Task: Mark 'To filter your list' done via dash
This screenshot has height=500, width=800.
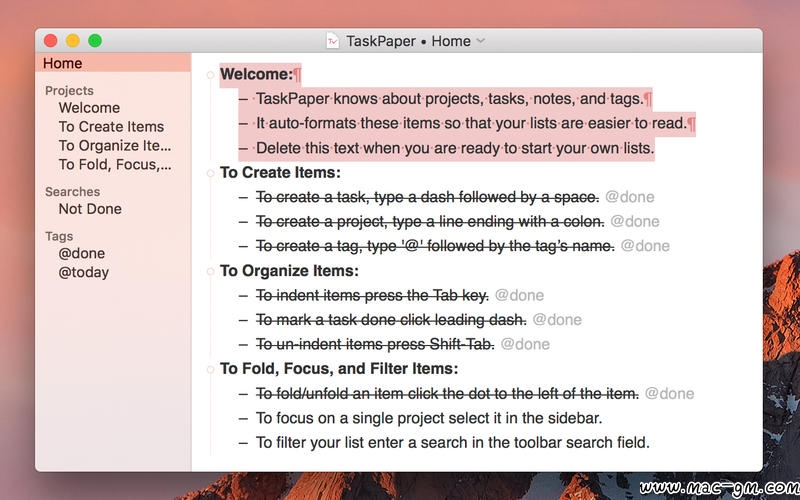Action: click(x=243, y=442)
